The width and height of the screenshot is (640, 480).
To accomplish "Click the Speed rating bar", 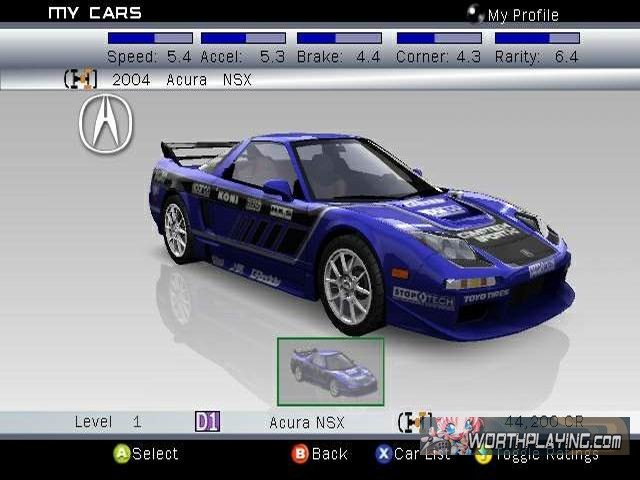I will pos(150,38).
